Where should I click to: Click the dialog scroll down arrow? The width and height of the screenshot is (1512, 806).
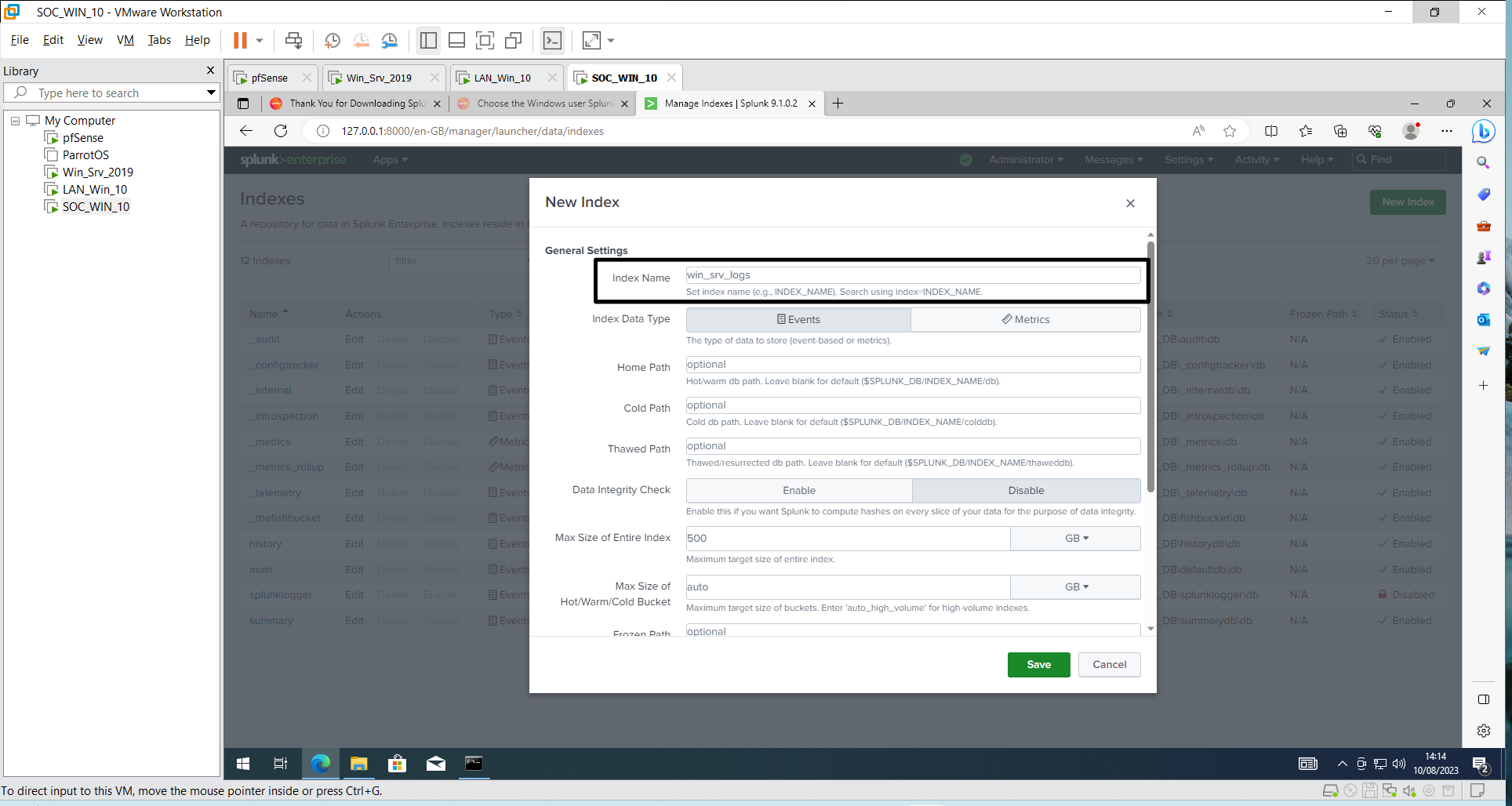[1150, 629]
